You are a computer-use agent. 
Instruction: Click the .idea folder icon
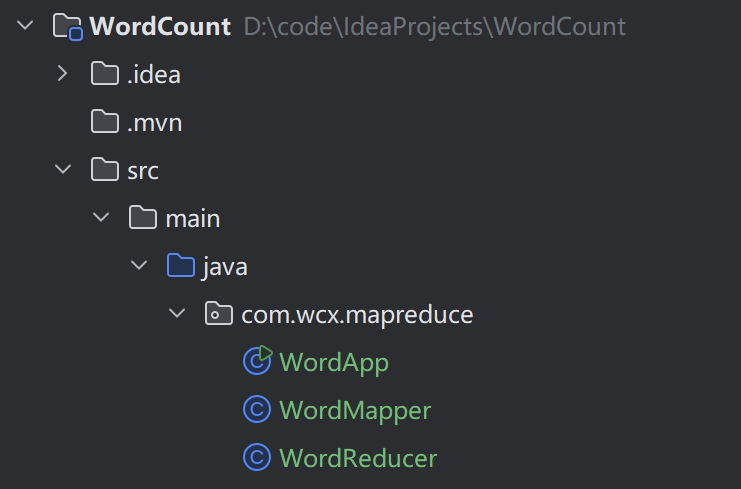click(104, 73)
